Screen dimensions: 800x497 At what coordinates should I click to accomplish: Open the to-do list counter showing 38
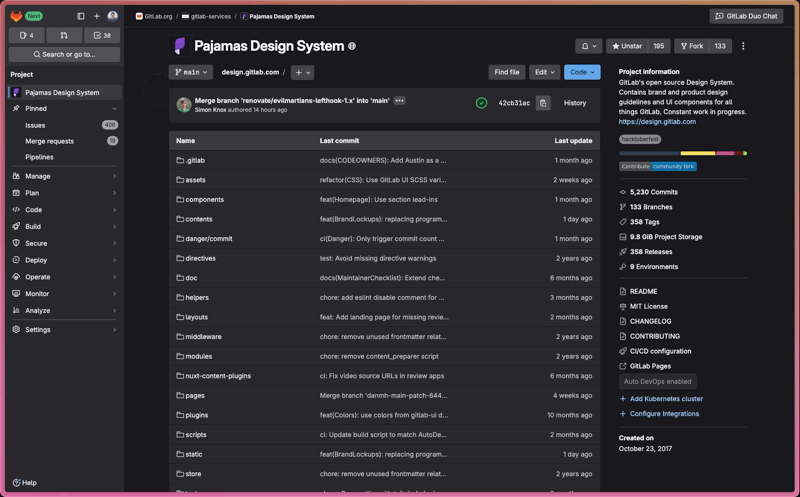[102, 35]
